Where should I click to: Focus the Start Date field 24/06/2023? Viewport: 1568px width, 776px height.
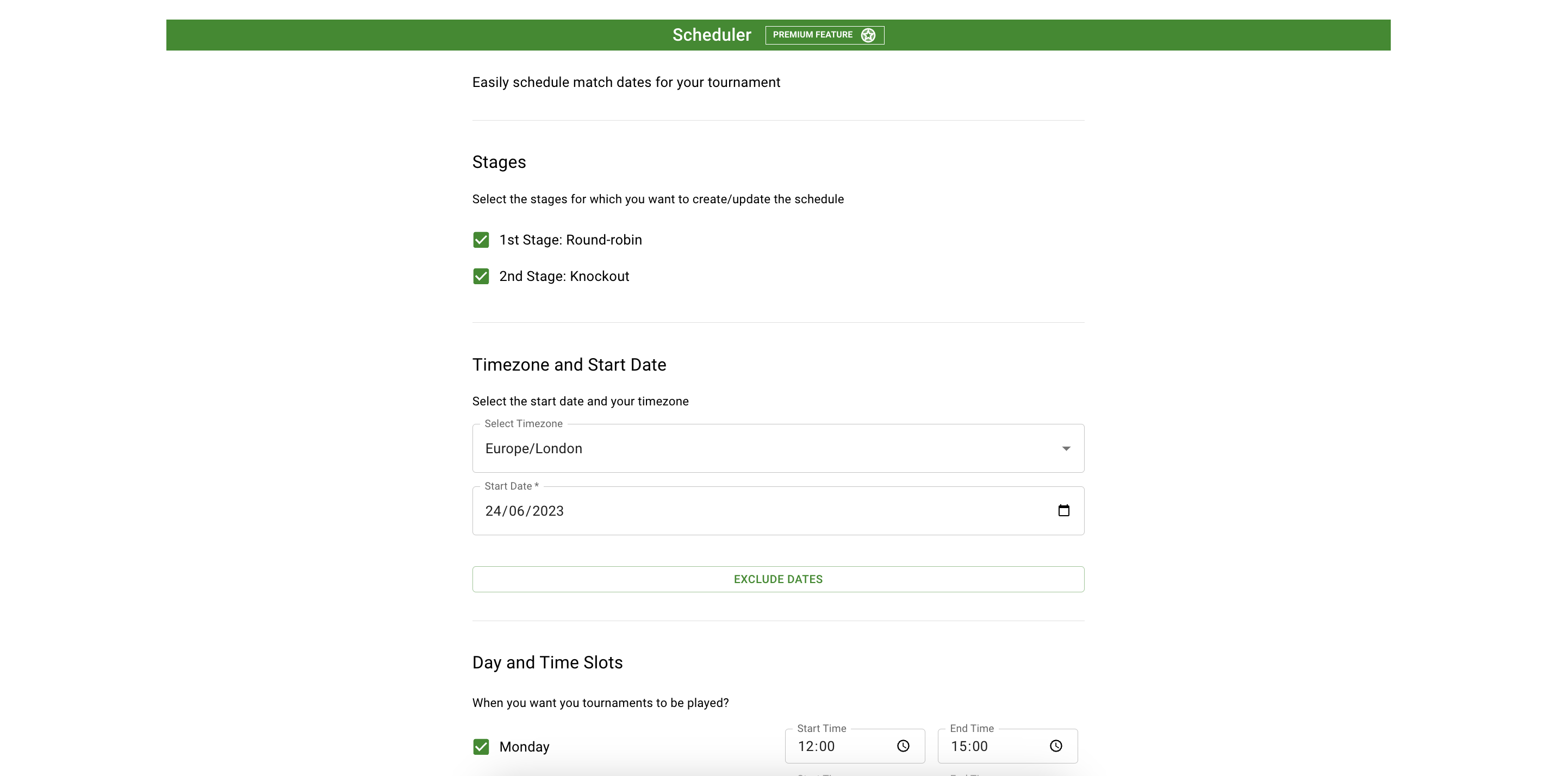coord(778,511)
